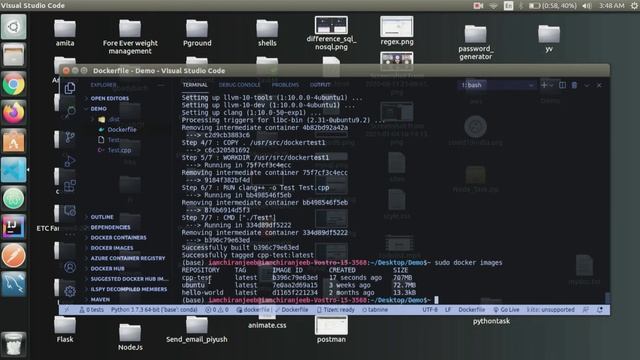Close the terminal panel
Image resolution: width=640 pixels, height=360 pixels.
pyautogui.click(x=599, y=85)
